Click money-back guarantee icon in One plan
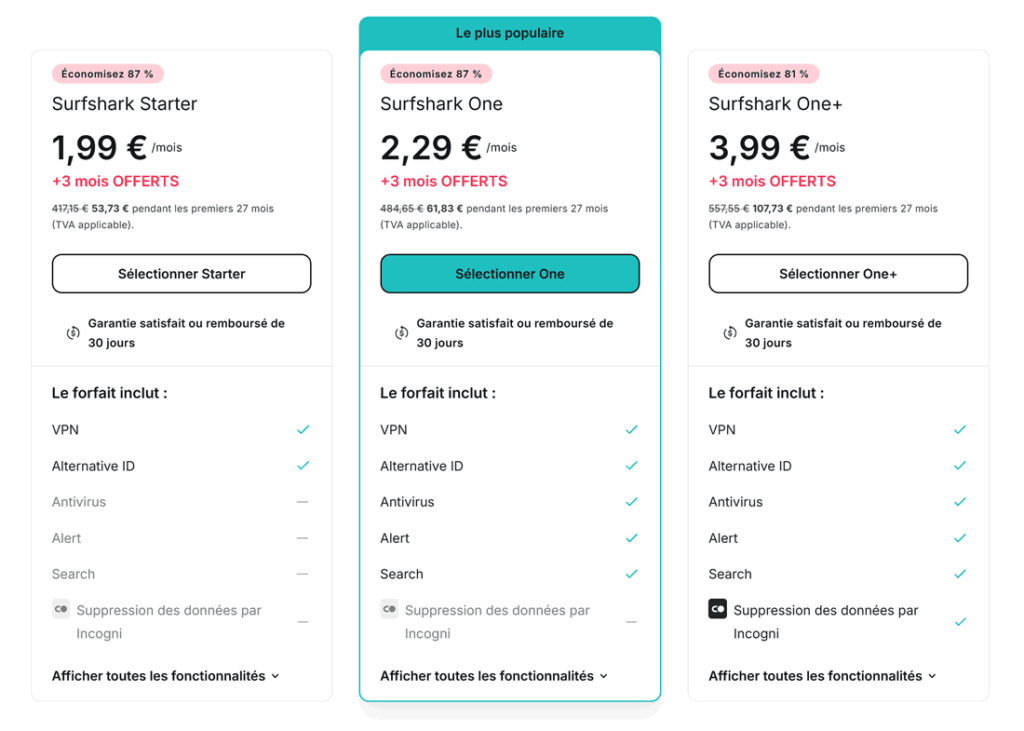This screenshot has width=1024, height=731. coord(402,333)
